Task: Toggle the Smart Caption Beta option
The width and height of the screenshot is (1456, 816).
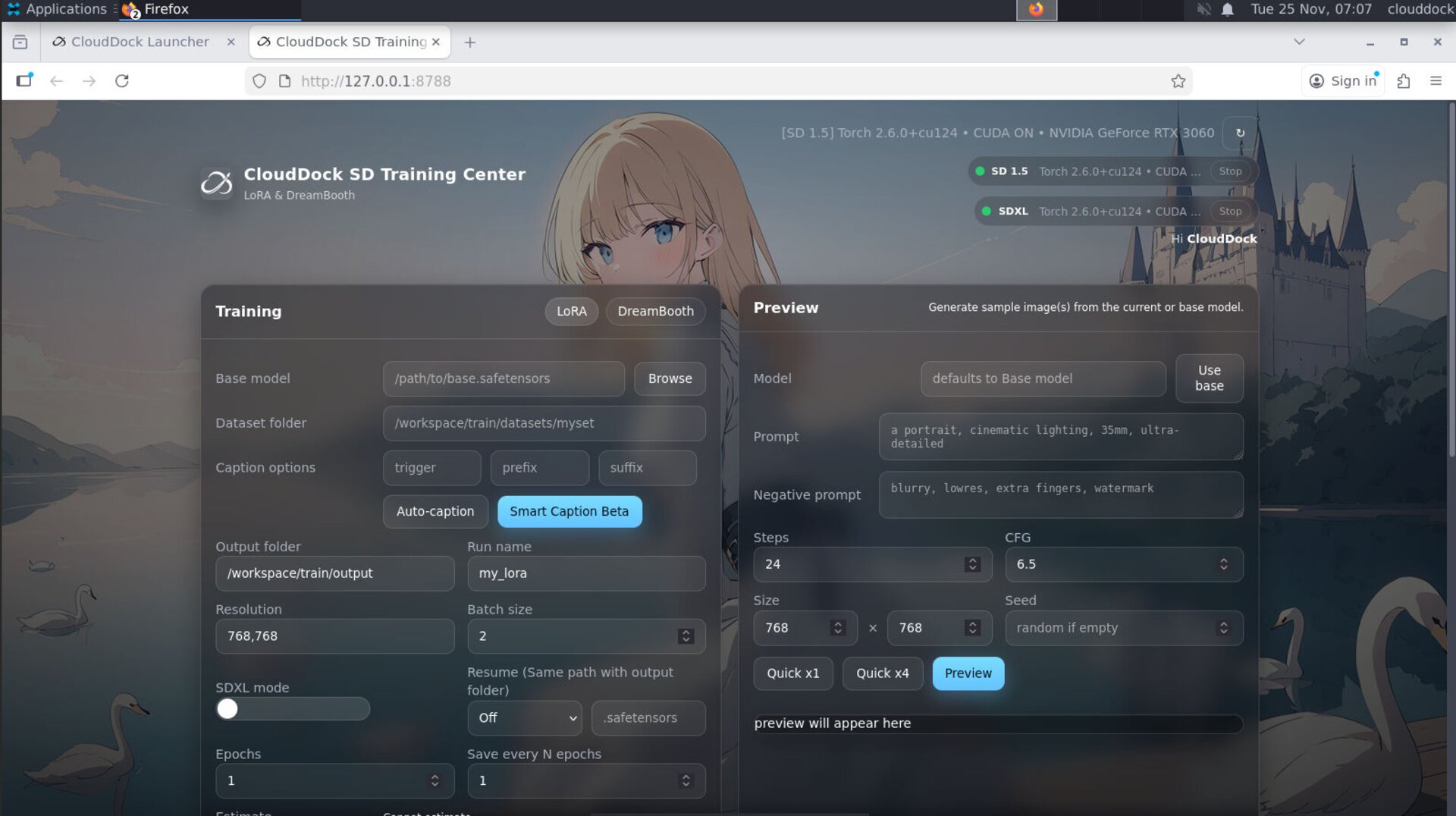Action: [x=569, y=511]
